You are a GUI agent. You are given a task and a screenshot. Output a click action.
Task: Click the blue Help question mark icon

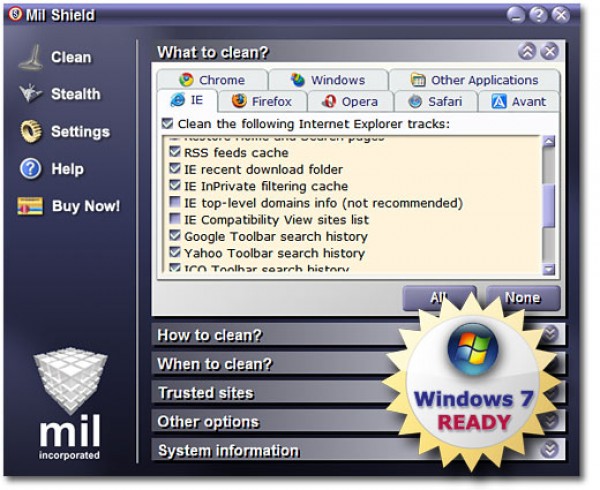31,168
